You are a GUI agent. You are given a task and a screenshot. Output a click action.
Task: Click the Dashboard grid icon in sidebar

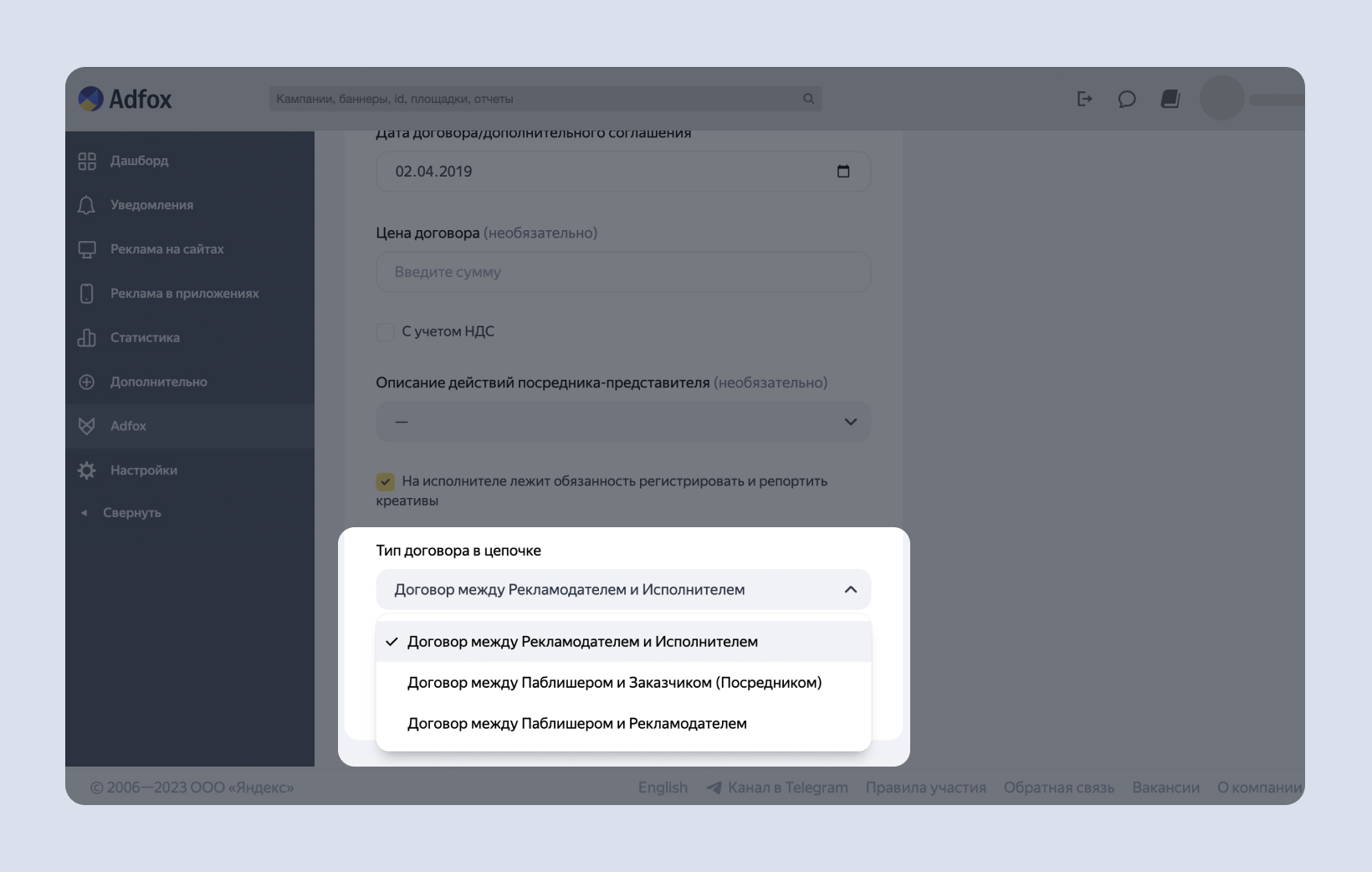pyautogui.click(x=87, y=161)
